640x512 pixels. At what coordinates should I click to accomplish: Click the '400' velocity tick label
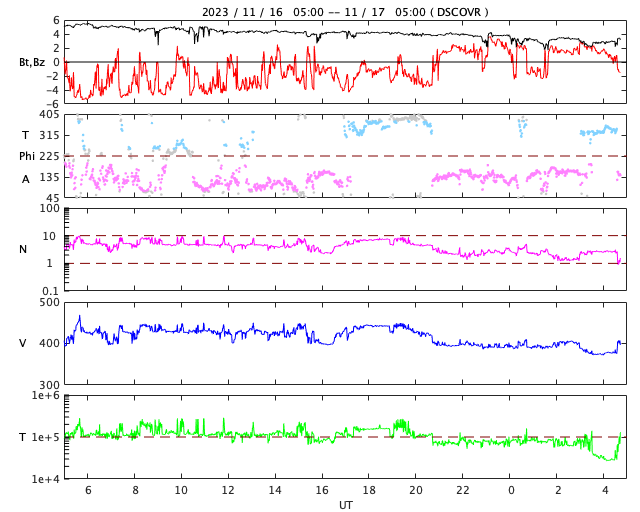pos(49,343)
